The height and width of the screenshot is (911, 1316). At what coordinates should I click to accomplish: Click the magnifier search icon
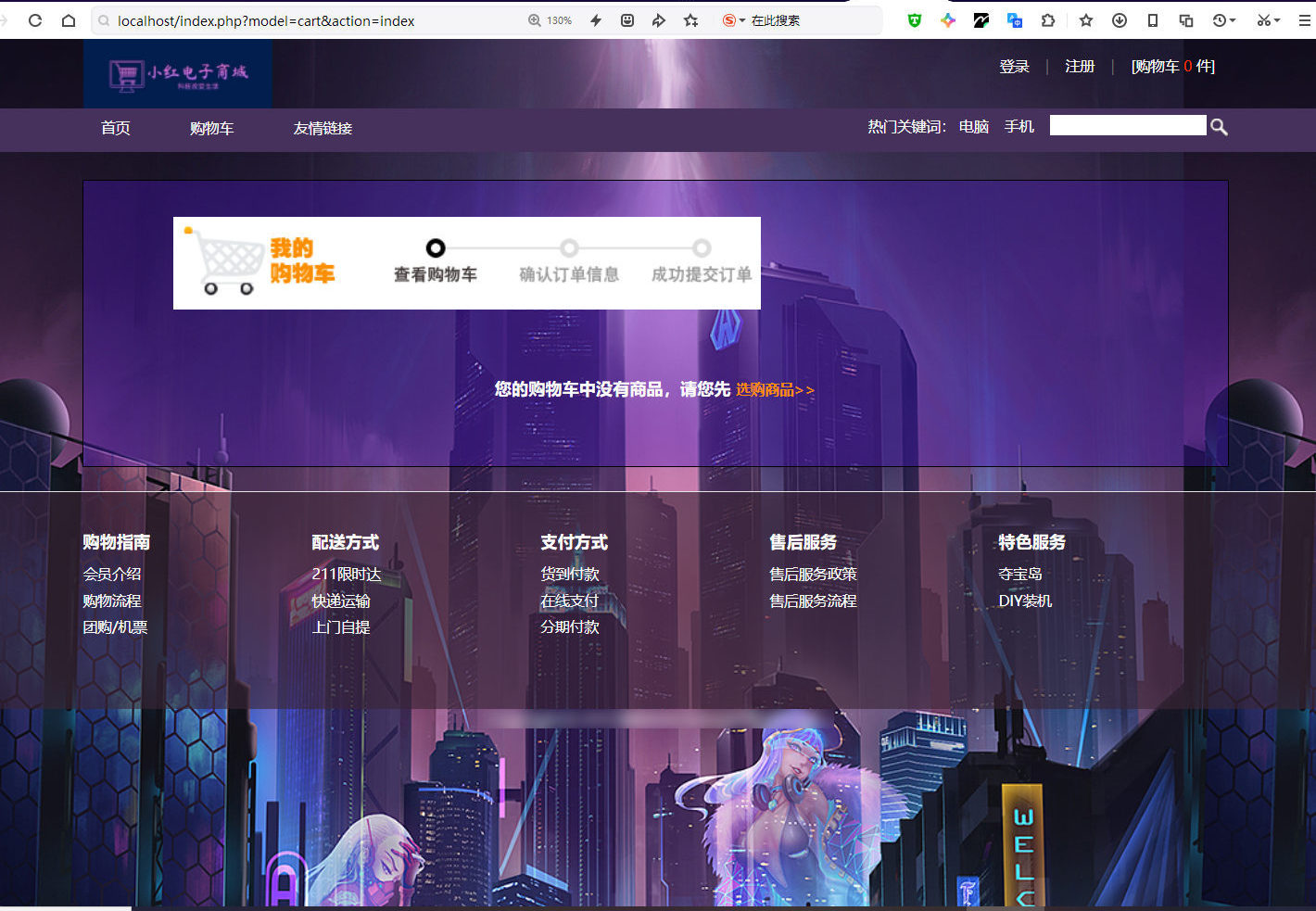[x=1220, y=127]
